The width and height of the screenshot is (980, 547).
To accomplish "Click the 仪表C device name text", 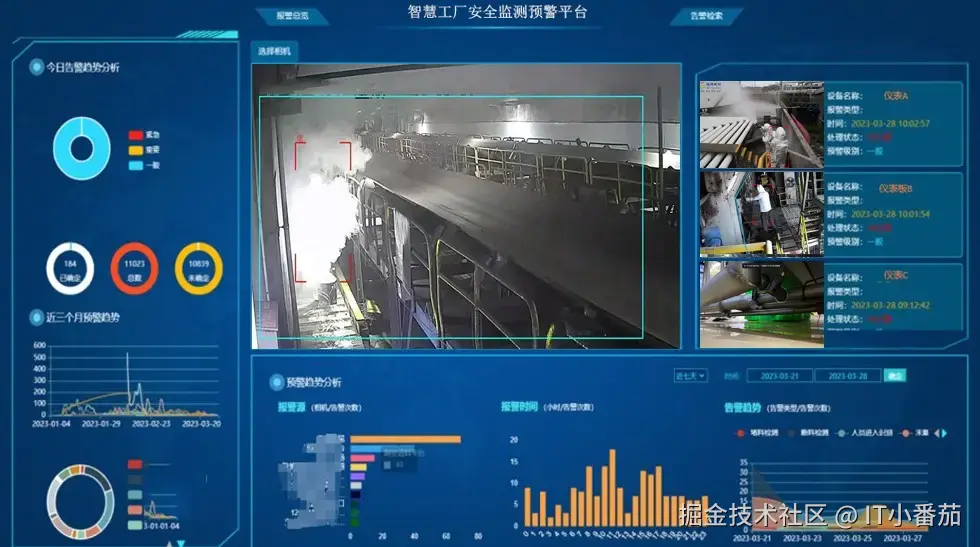I will 896,275.
